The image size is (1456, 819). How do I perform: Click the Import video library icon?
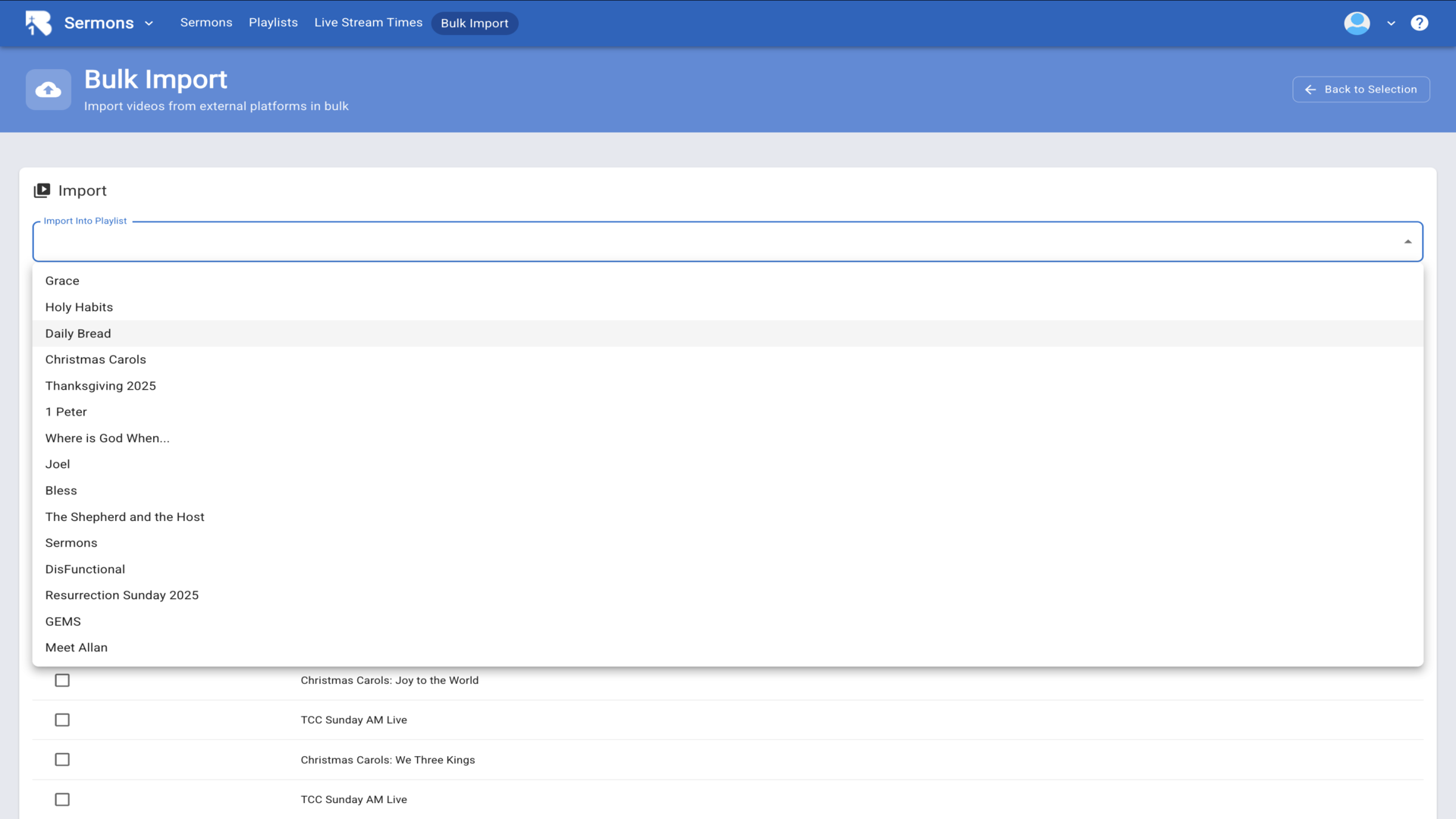tap(42, 190)
